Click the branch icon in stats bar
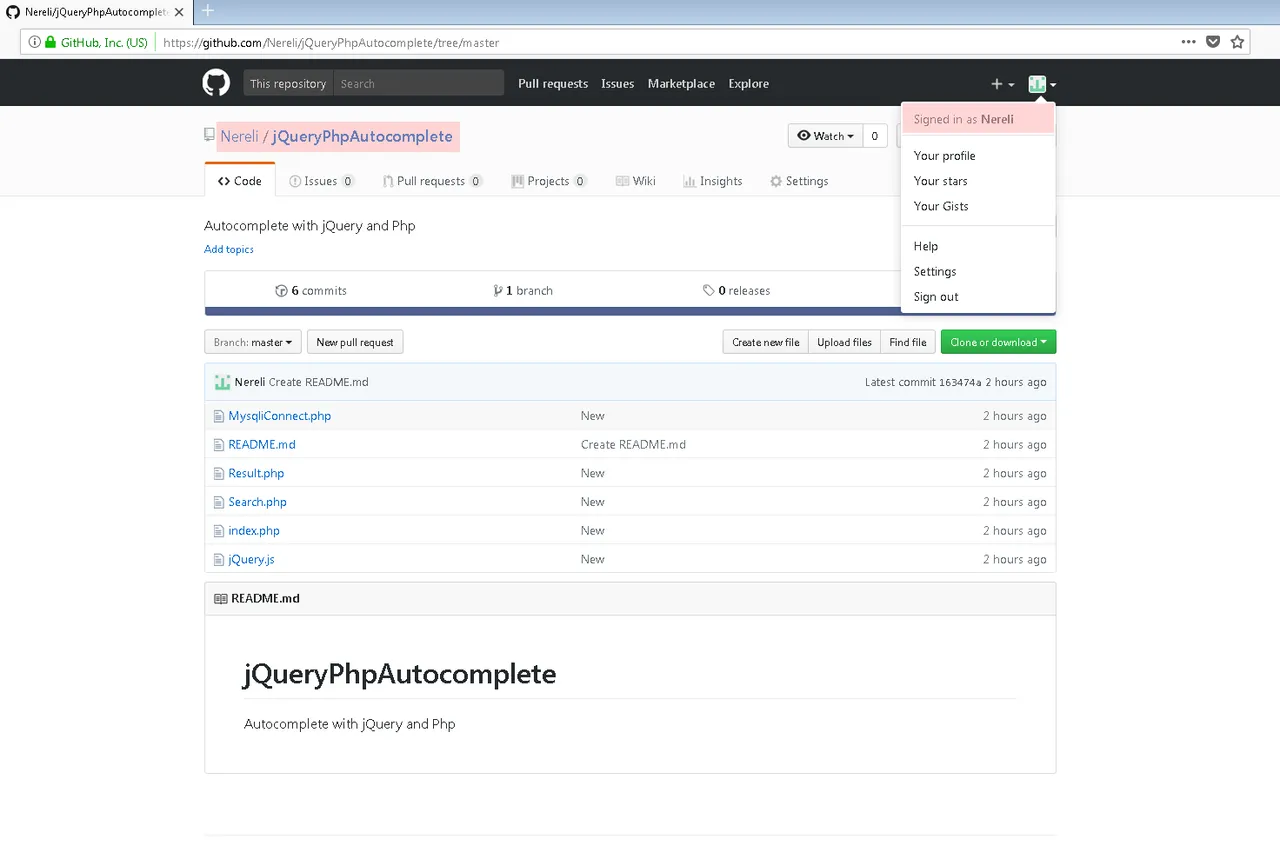The height and width of the screenshot is (852, 1280). (498, 291)
